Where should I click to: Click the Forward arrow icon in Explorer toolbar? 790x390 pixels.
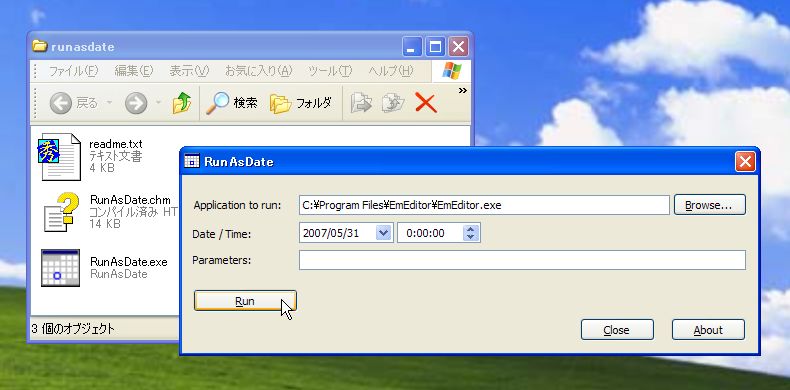136,104
